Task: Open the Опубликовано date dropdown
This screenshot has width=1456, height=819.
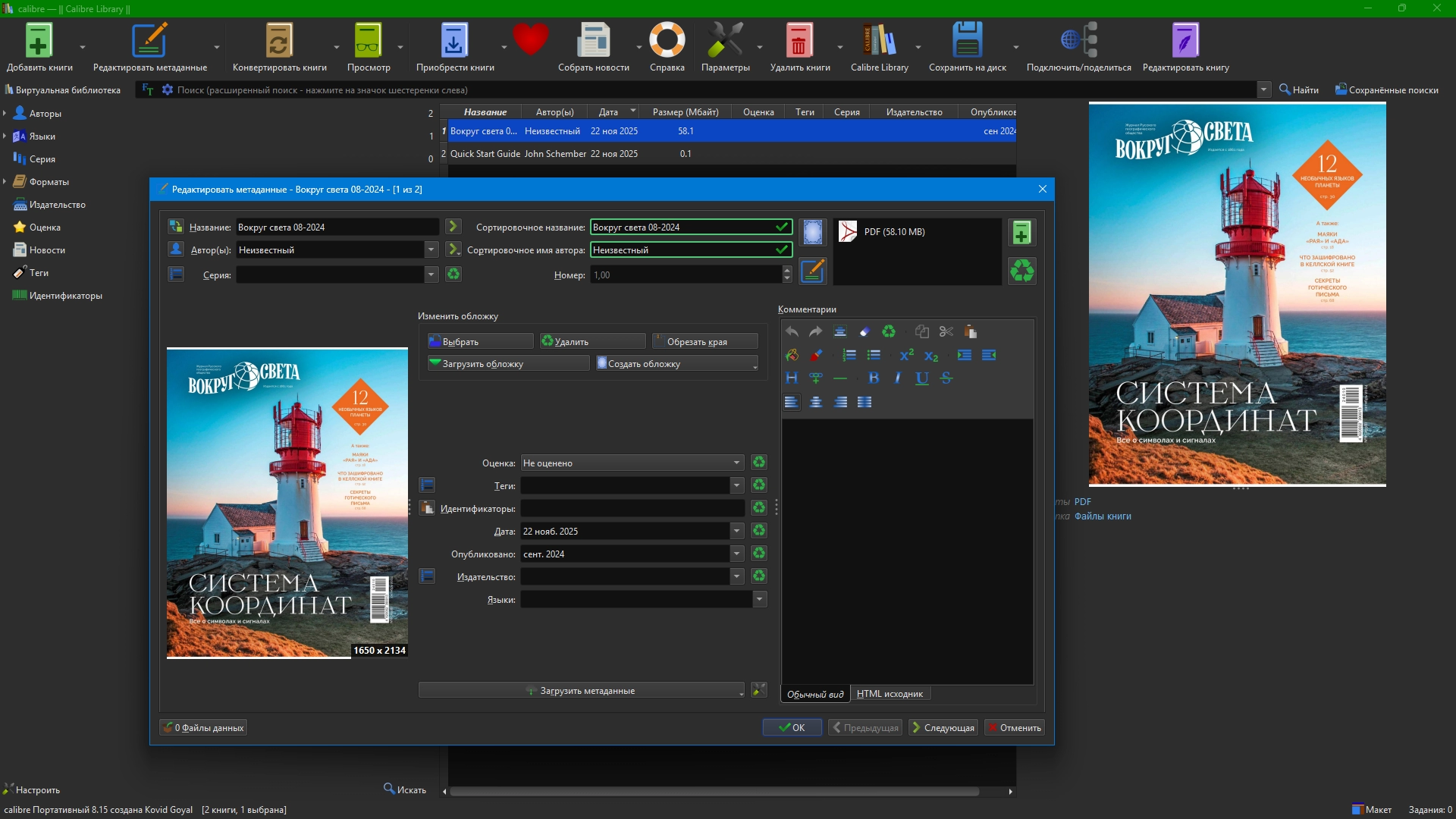Action: tap(736, 554)
